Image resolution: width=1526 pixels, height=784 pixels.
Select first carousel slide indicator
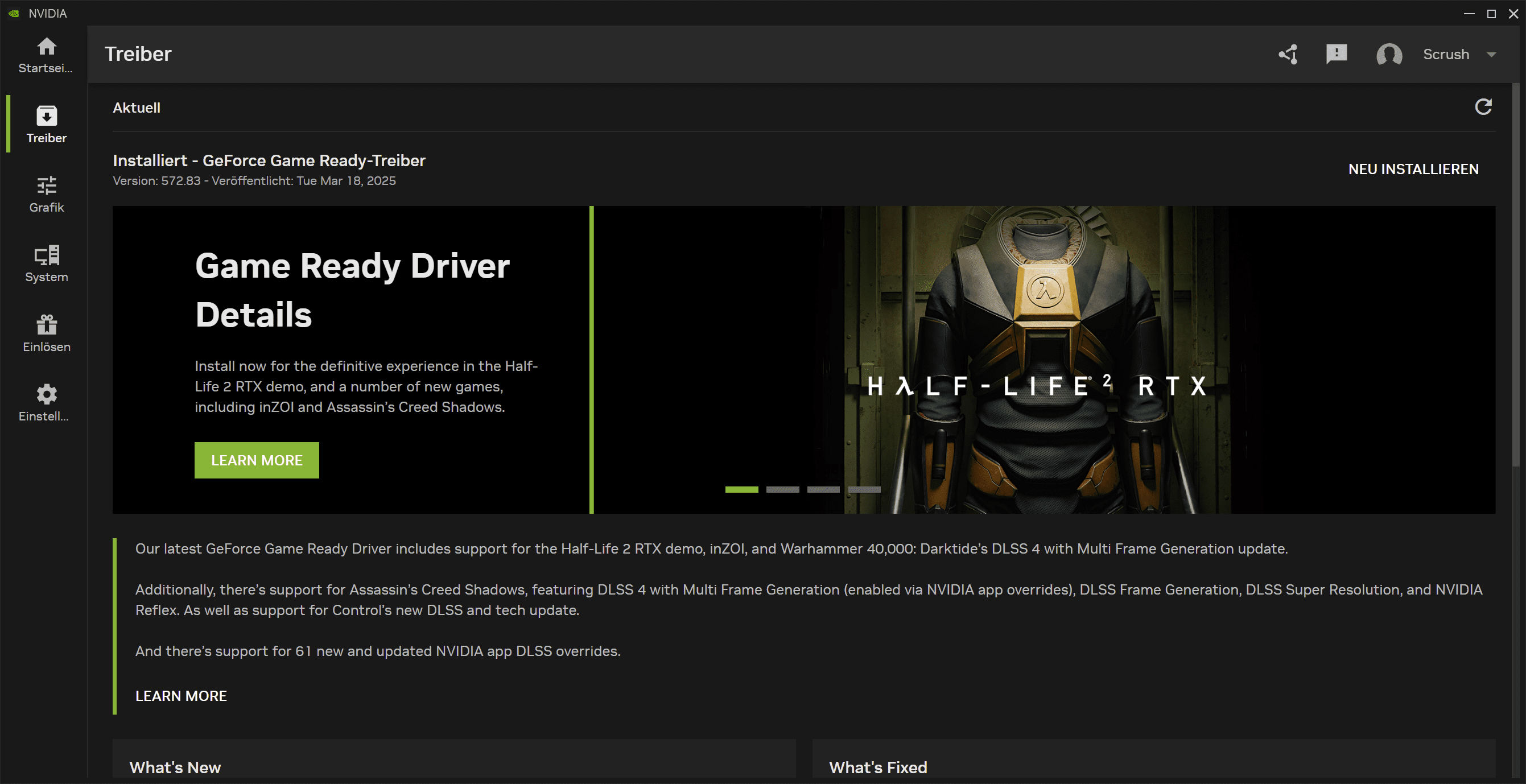pyautogui.click(x=741, y=490)
